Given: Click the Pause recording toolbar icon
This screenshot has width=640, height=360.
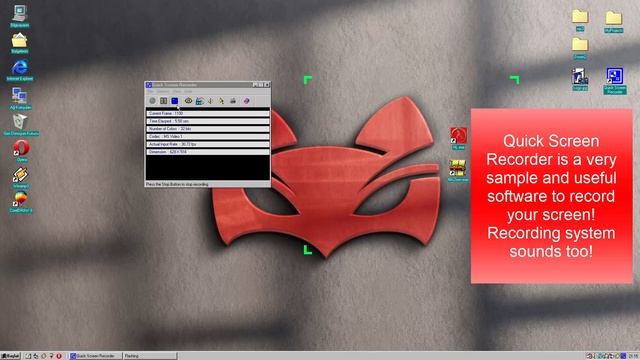Looking at the screenshot, I should [163, 101].
